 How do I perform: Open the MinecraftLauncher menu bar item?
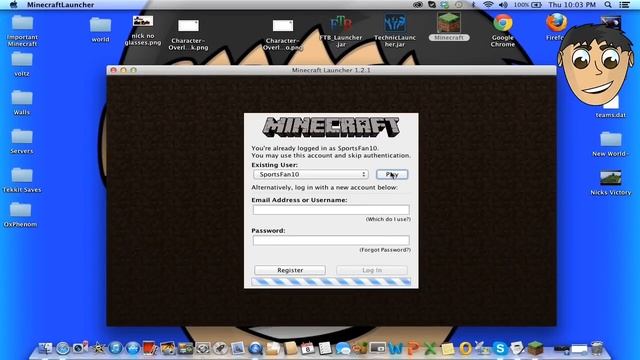coord(60,4)
